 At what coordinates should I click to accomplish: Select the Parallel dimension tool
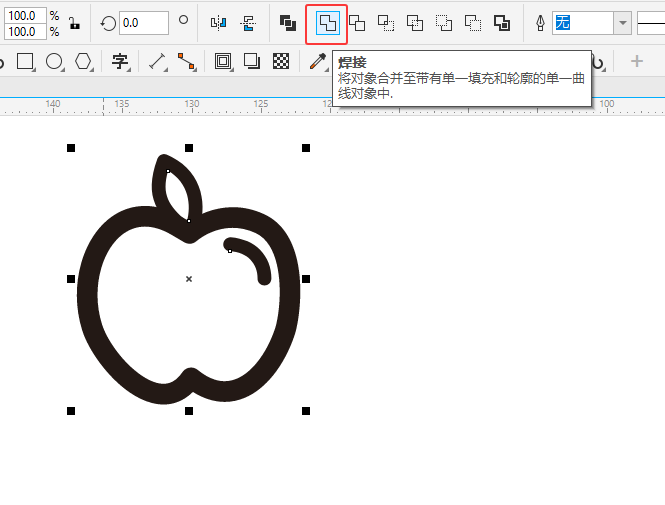click(x=157, y=61)
